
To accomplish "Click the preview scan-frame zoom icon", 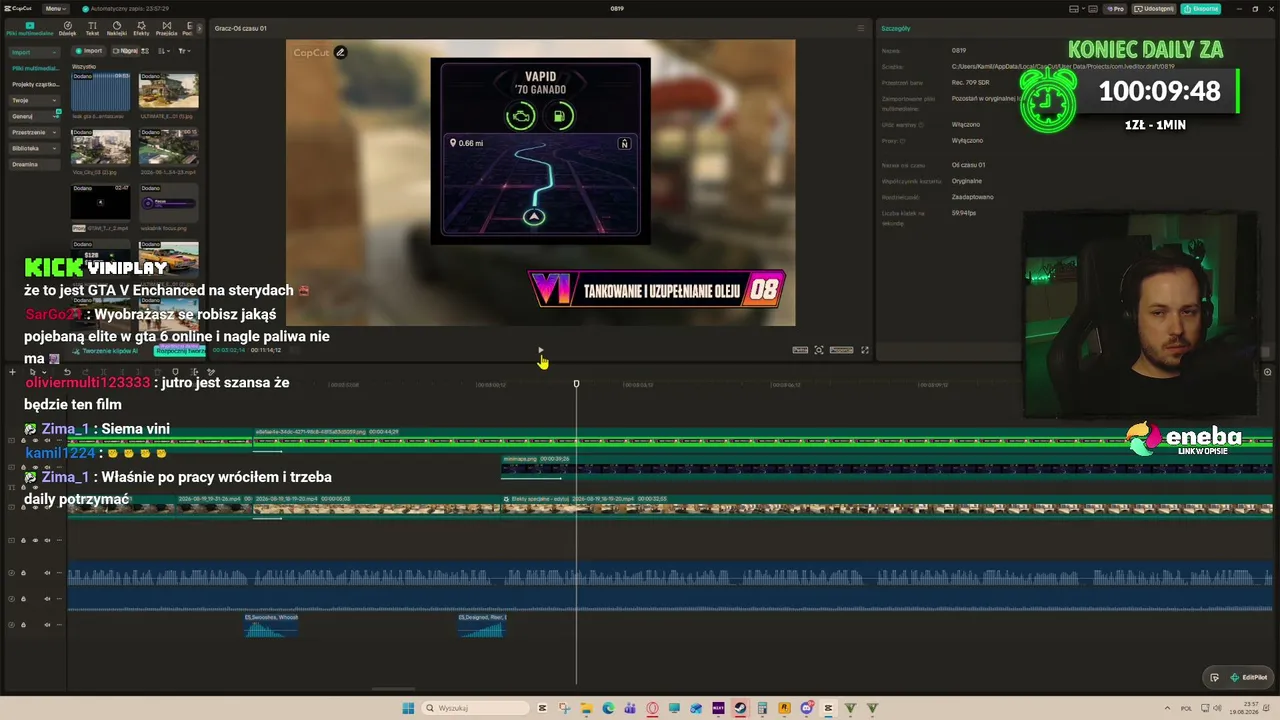I will pyautogui.click(x=819, y=350).
